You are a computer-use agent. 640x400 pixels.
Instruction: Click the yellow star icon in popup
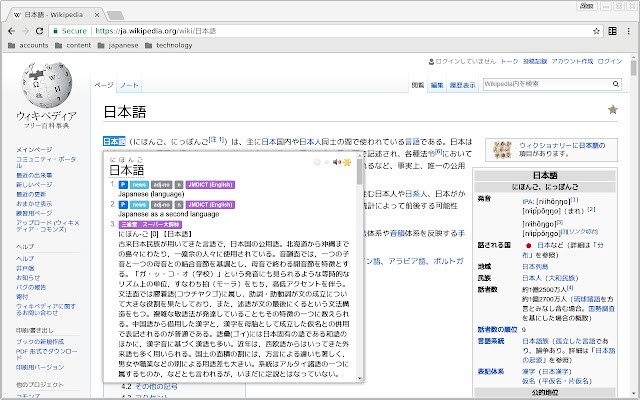[x=347, y=161]
